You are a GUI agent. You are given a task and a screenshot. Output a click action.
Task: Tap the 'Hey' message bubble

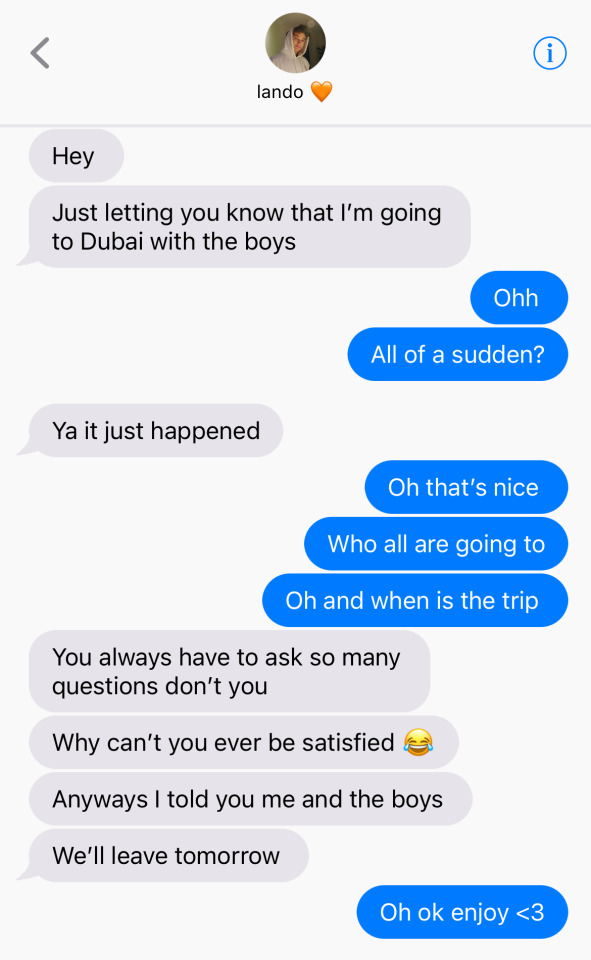76,156
